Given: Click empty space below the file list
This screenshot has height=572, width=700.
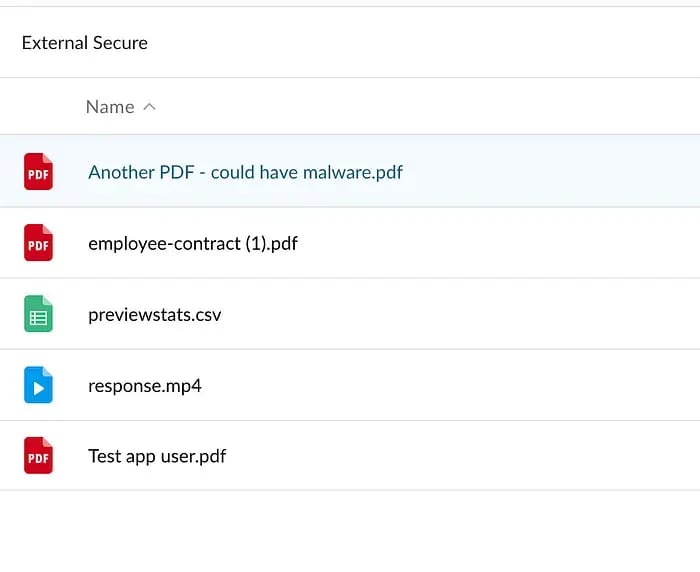Looking at the screenshot, I should (x=350, y=531).
